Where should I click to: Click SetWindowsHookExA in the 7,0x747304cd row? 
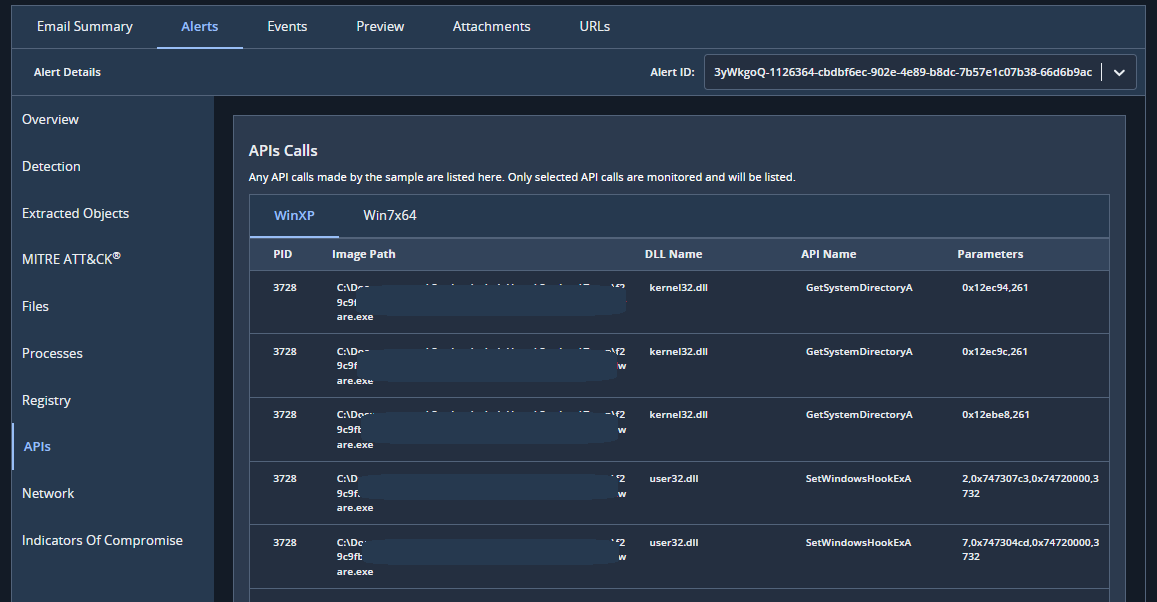click(858, 542)
